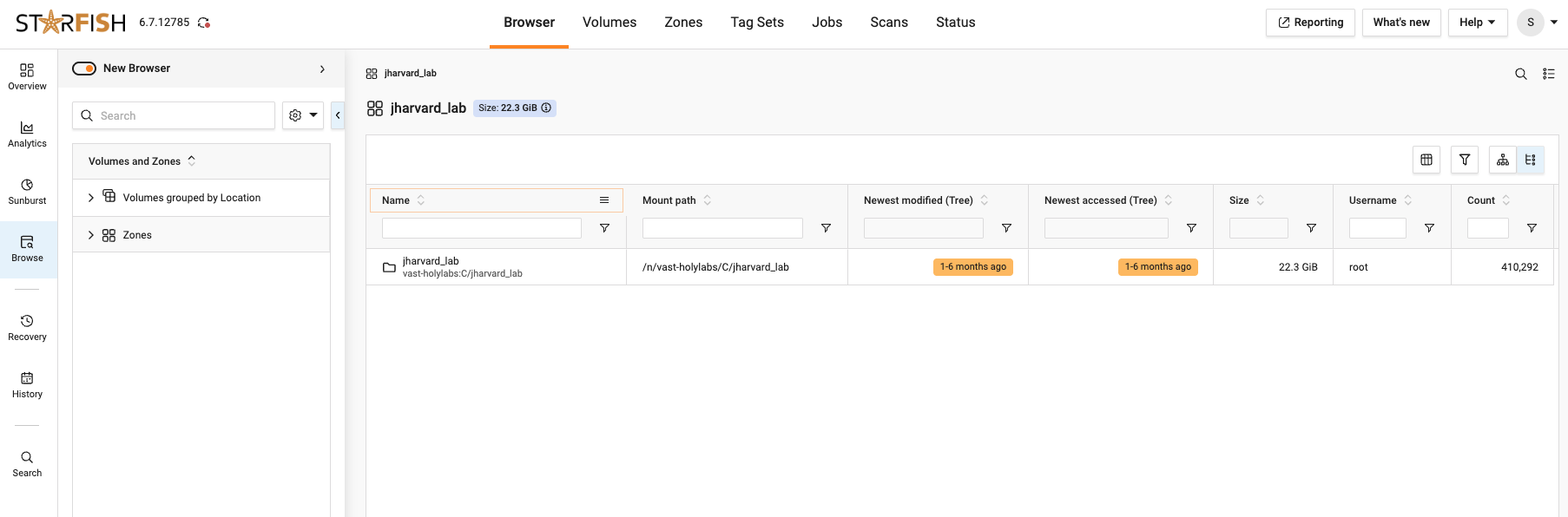Open History from the left sidebar

pos(27,385)
